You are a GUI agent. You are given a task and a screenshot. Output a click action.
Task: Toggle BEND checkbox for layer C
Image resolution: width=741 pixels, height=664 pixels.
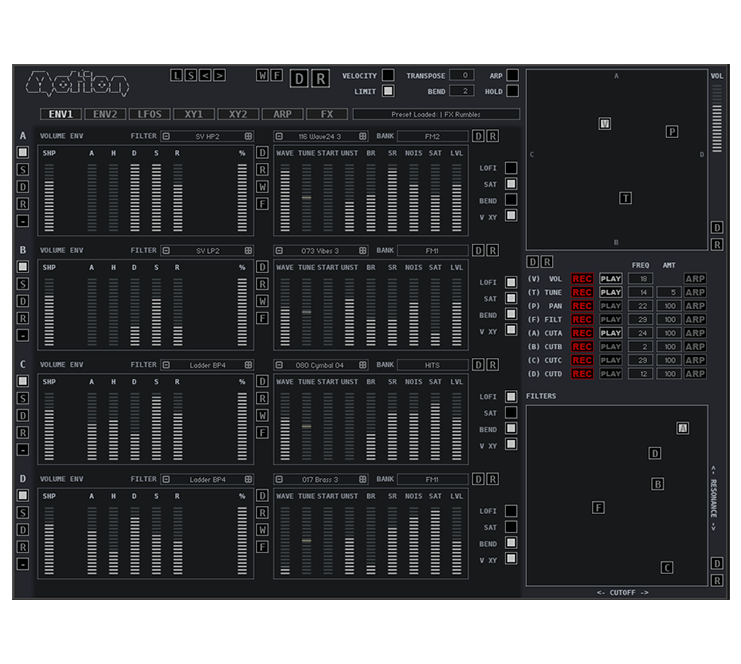pos(511,428)
